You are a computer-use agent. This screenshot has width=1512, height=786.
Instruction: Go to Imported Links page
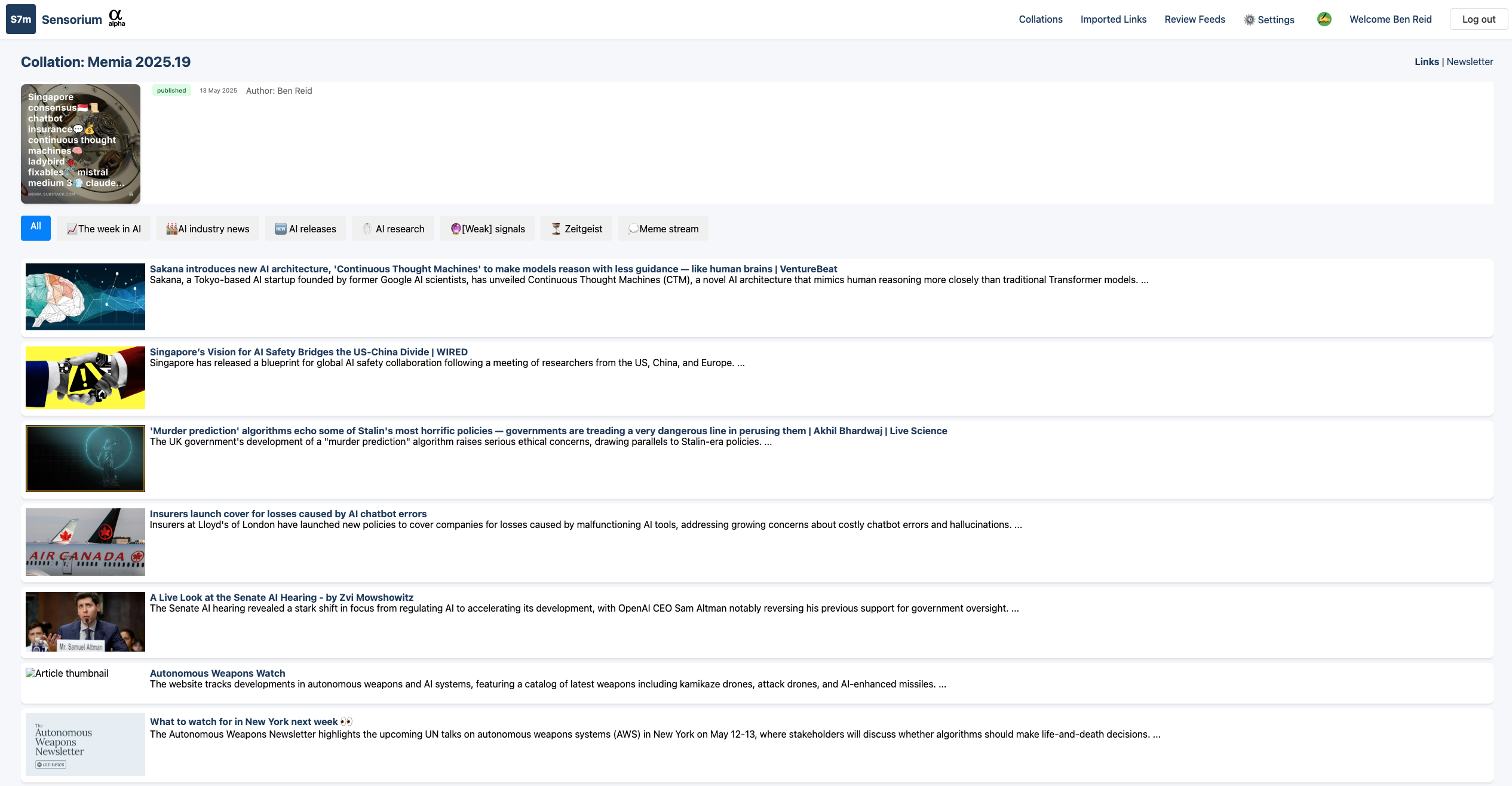1113,19
